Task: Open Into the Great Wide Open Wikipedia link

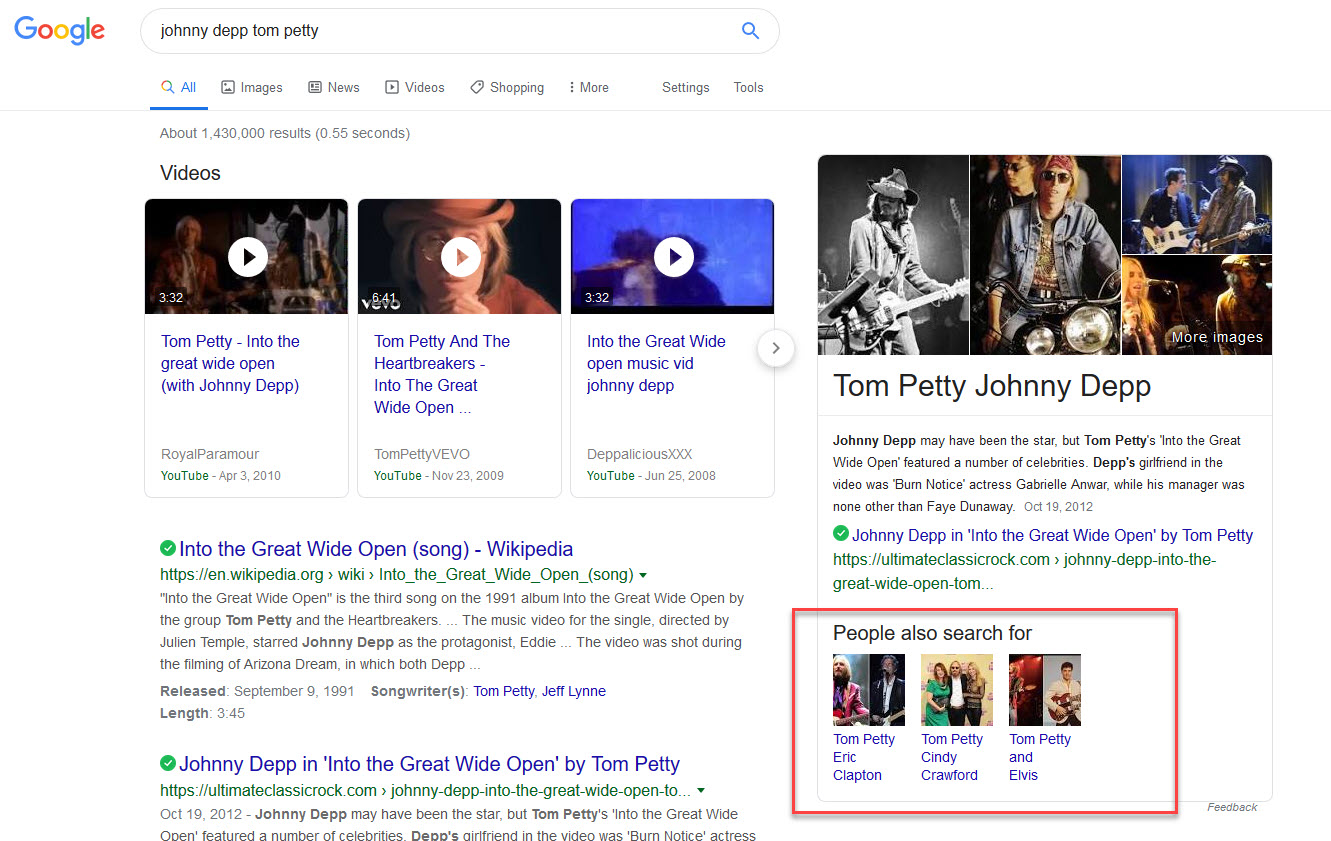Action: click(376, 549)
